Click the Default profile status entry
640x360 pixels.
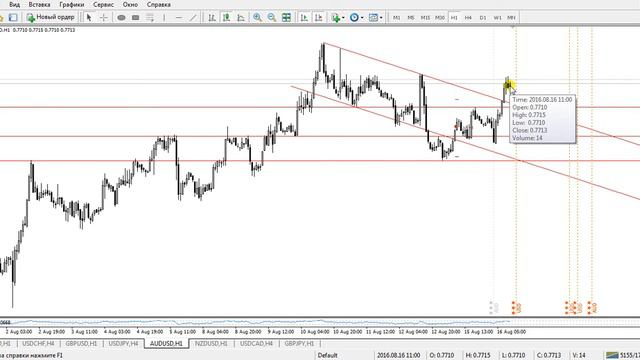point(327,356)
